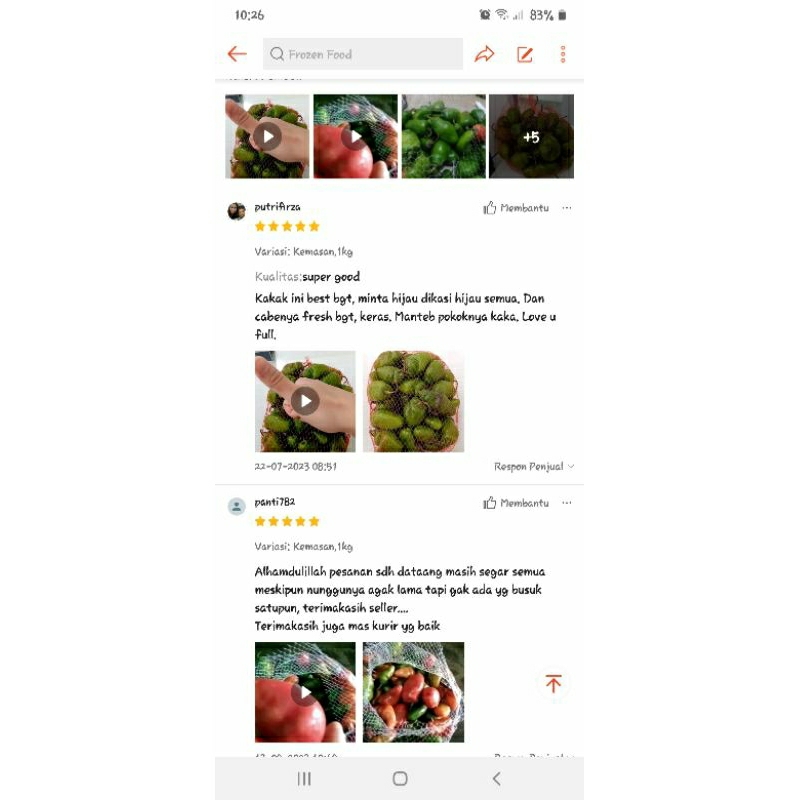Mark panti782's review as Membantu
Image resolution: width=800 pixels, height=800 pixels.
click(x=516, y=503)
